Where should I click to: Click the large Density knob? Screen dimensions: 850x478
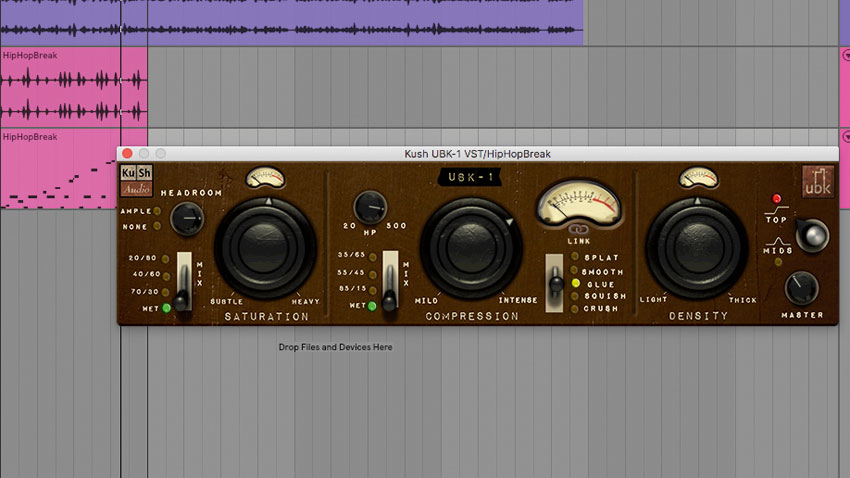[x=698, y=248]
